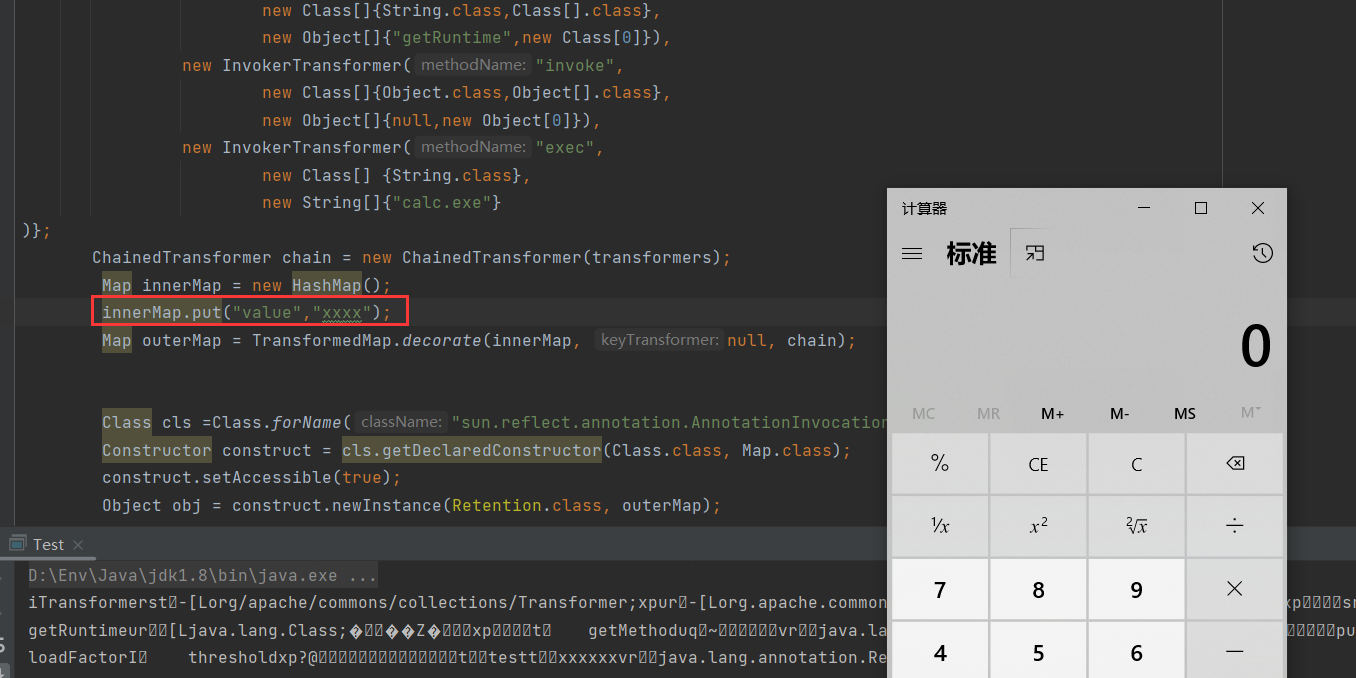Viewport: 1356px width, 678px height.
Task: Click the digit 9 key
Action: [x=1136, y=589]
